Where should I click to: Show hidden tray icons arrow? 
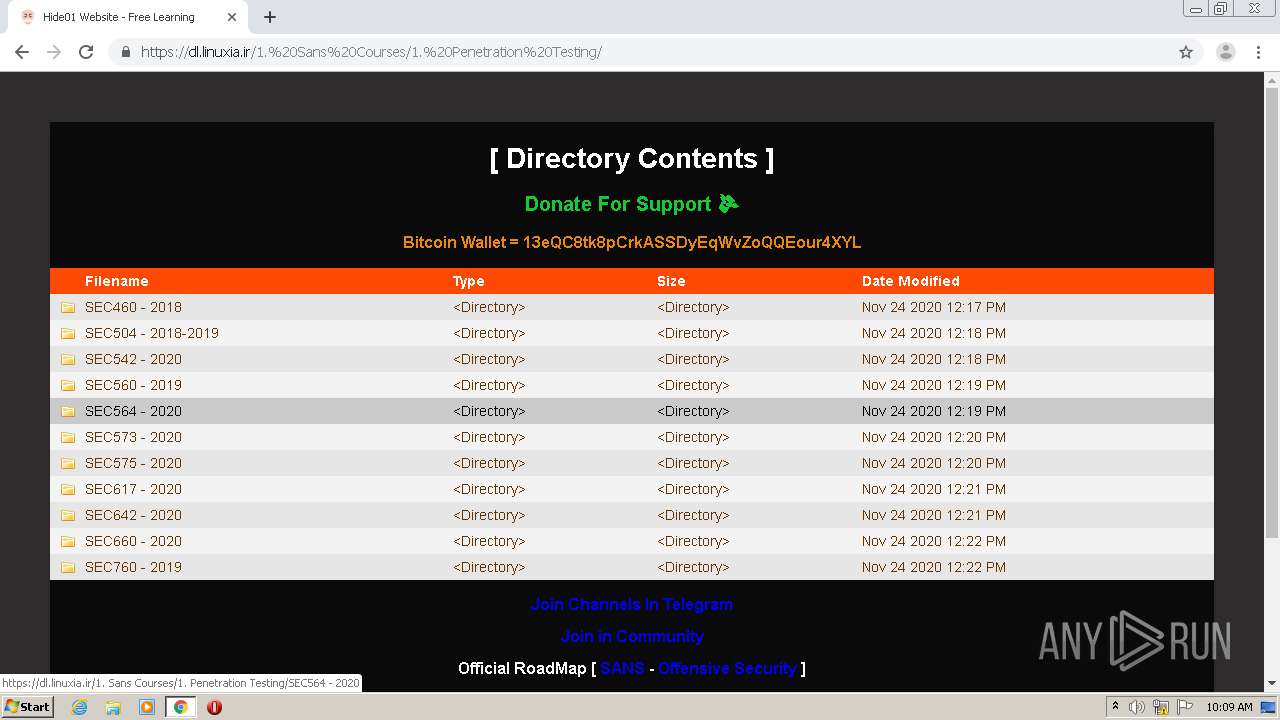[x=1115, y=707]
